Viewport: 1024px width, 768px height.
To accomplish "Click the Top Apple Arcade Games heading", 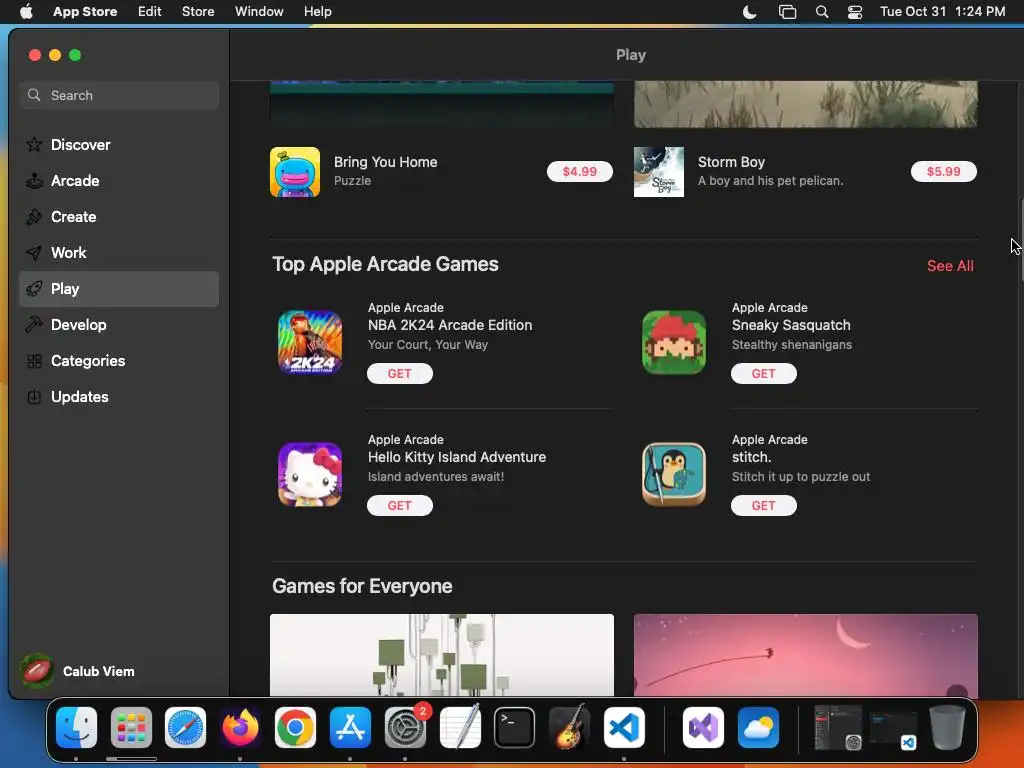I will (x=385, y=264).
